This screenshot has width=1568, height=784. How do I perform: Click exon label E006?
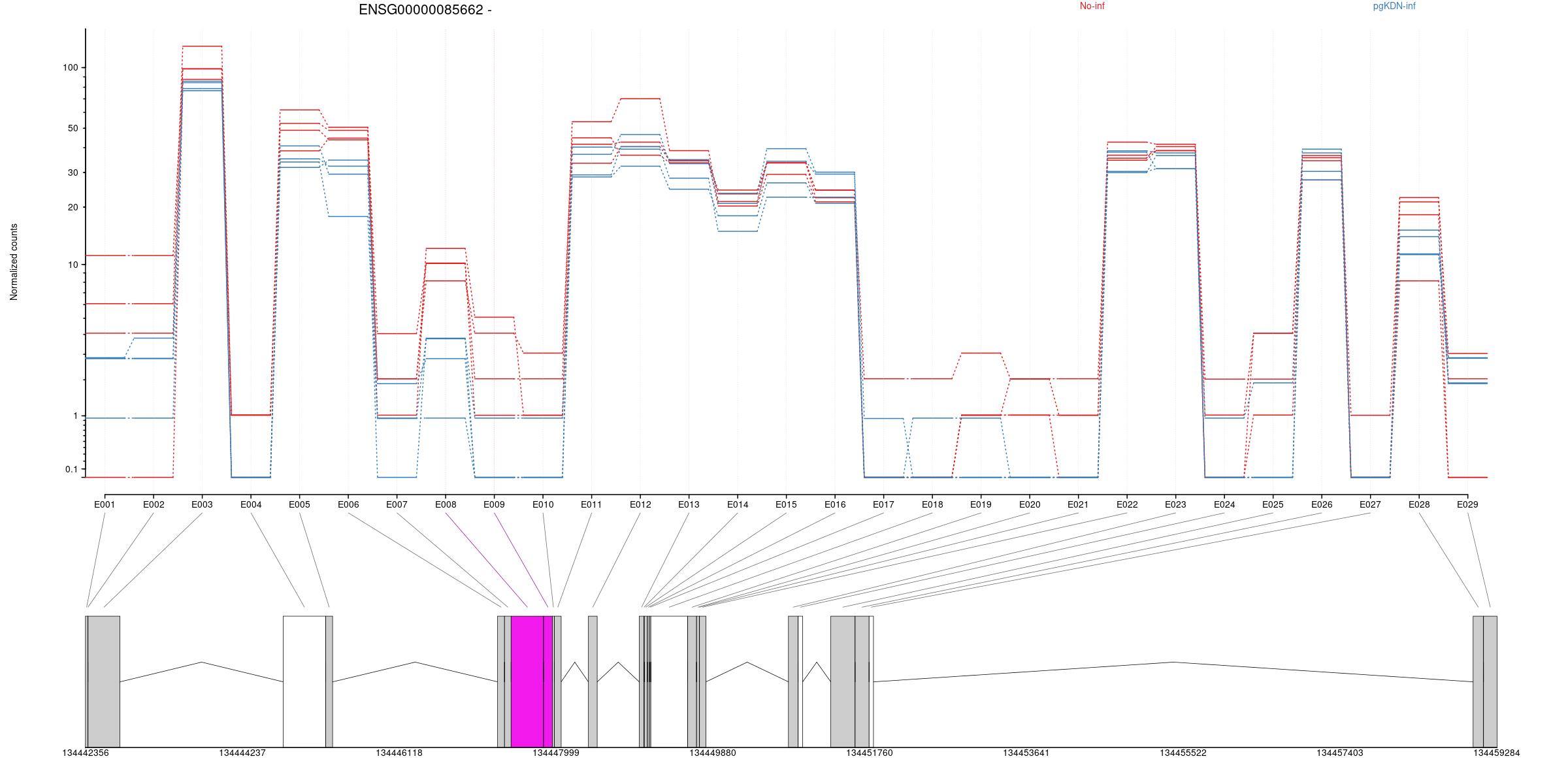click(348, 504)
